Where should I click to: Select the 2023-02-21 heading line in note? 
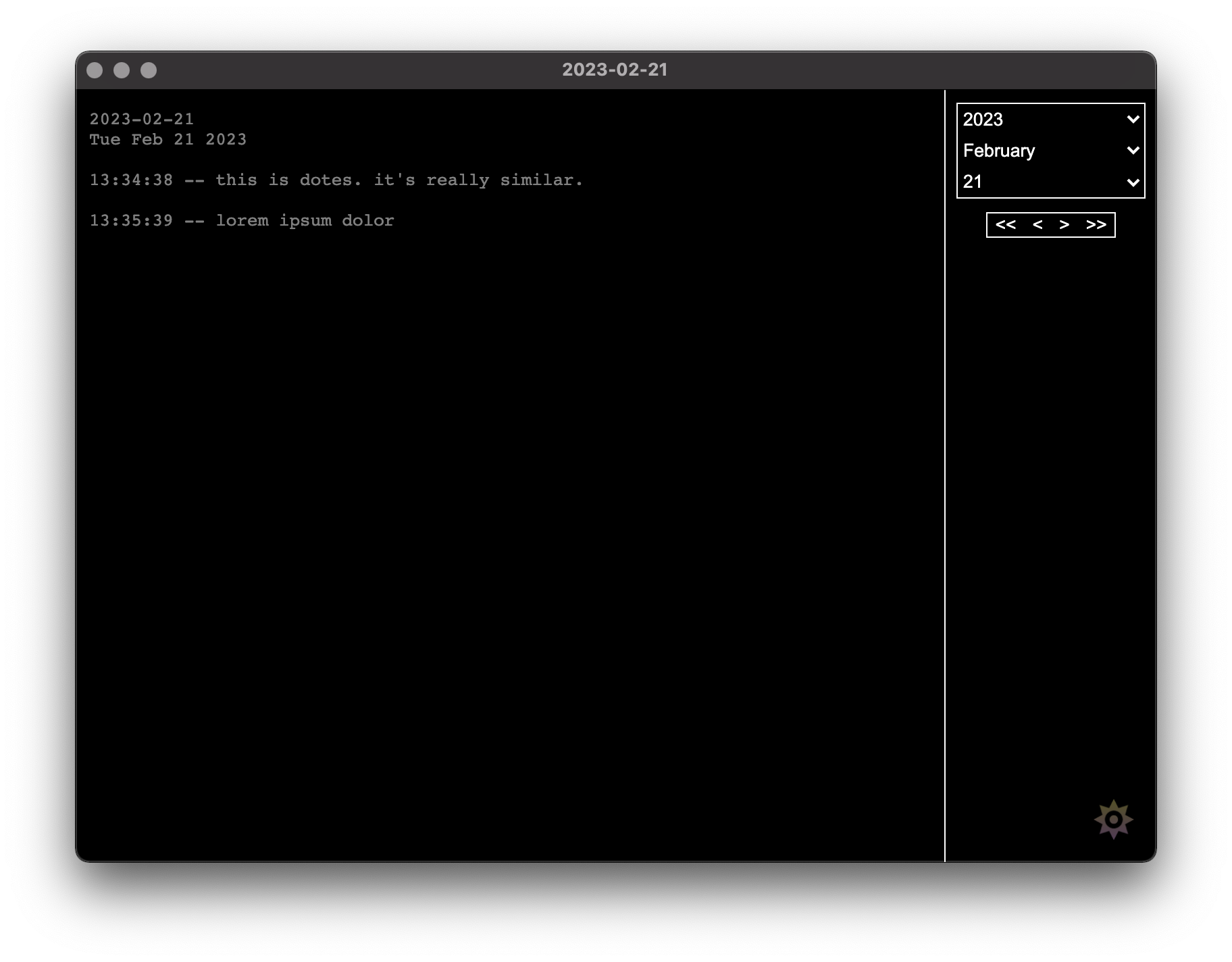click(x=142, y=120)
